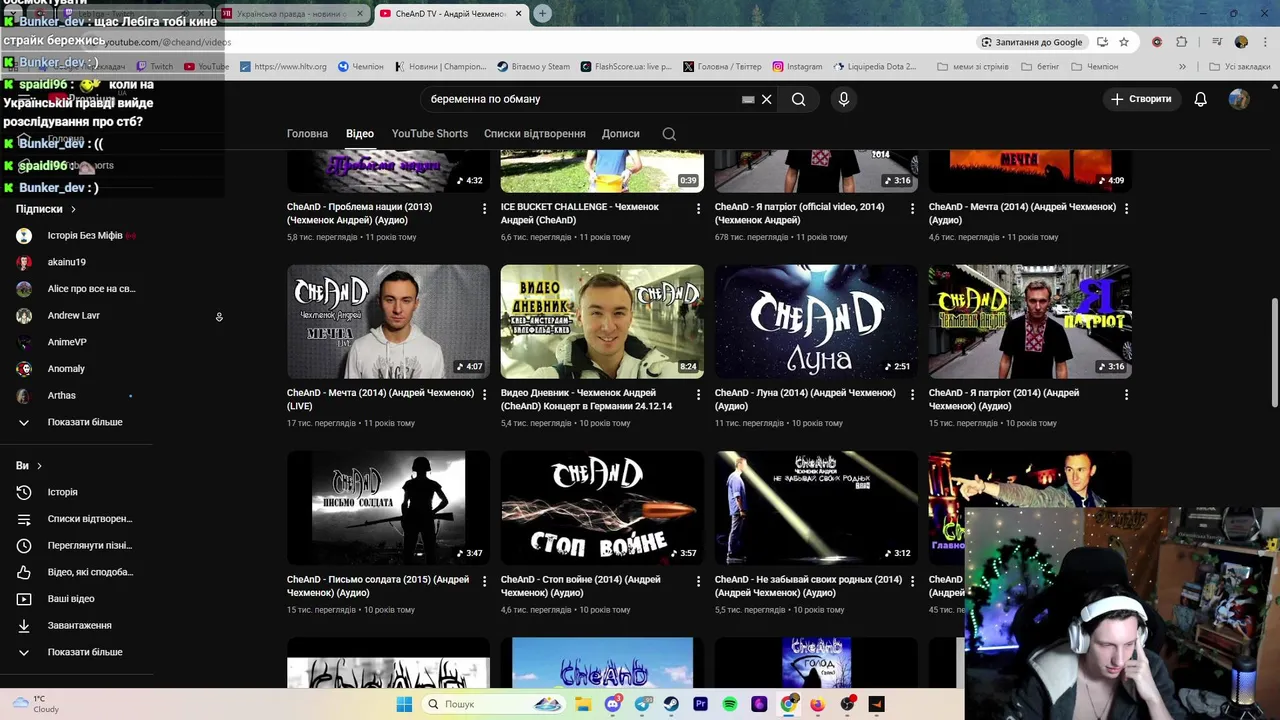Open Chrome extensions puzzle icon

click(x=1181, y=42)
